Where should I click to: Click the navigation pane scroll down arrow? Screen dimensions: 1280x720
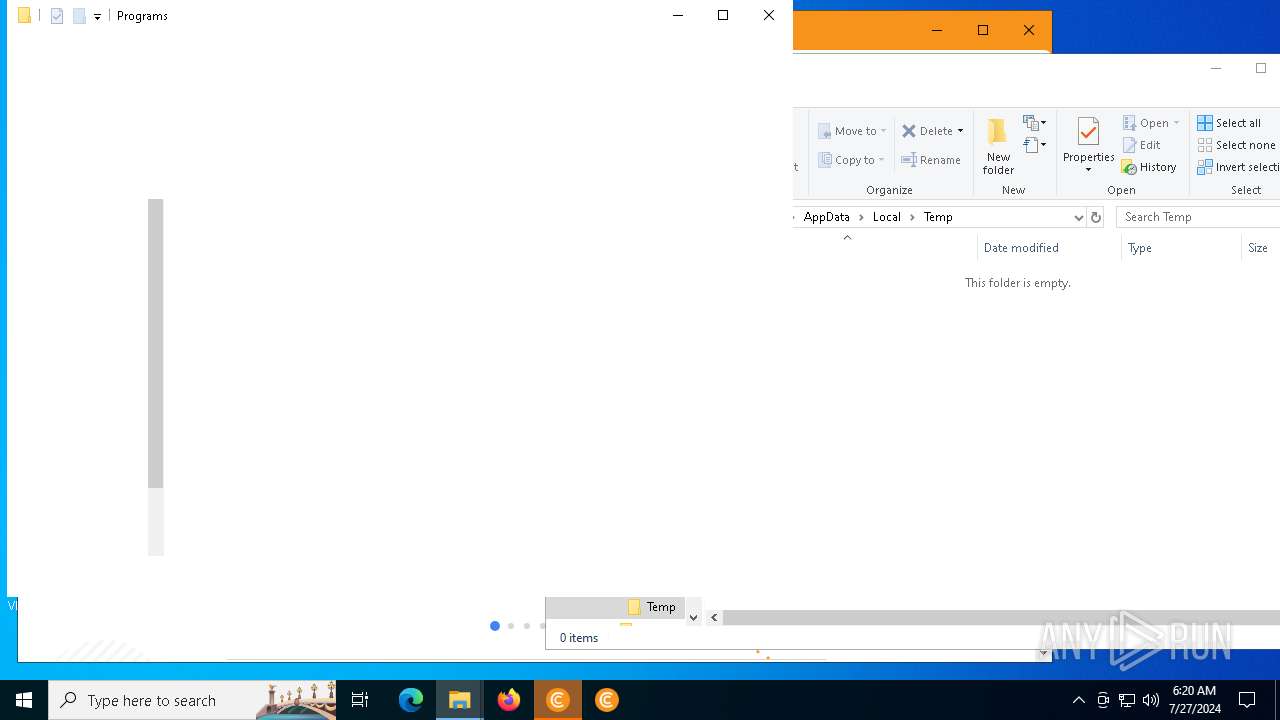693,618
